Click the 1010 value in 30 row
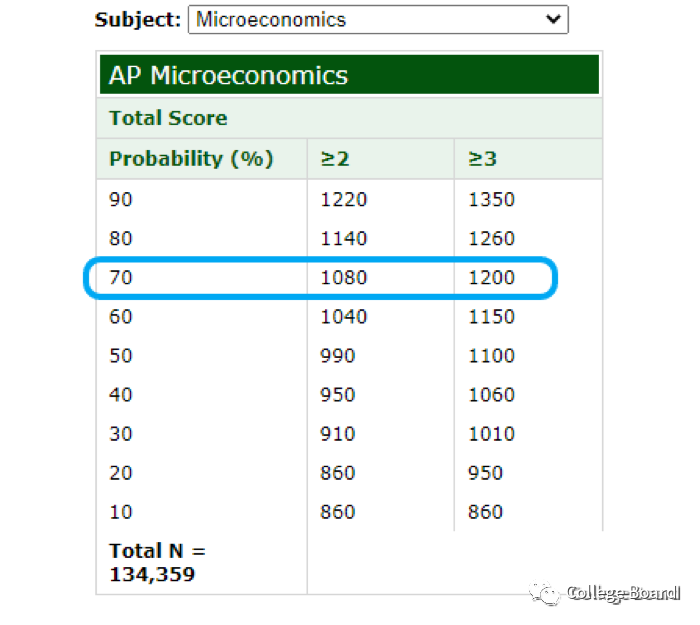The height and width of the screenshot is (625, 700). coord(491,434)
